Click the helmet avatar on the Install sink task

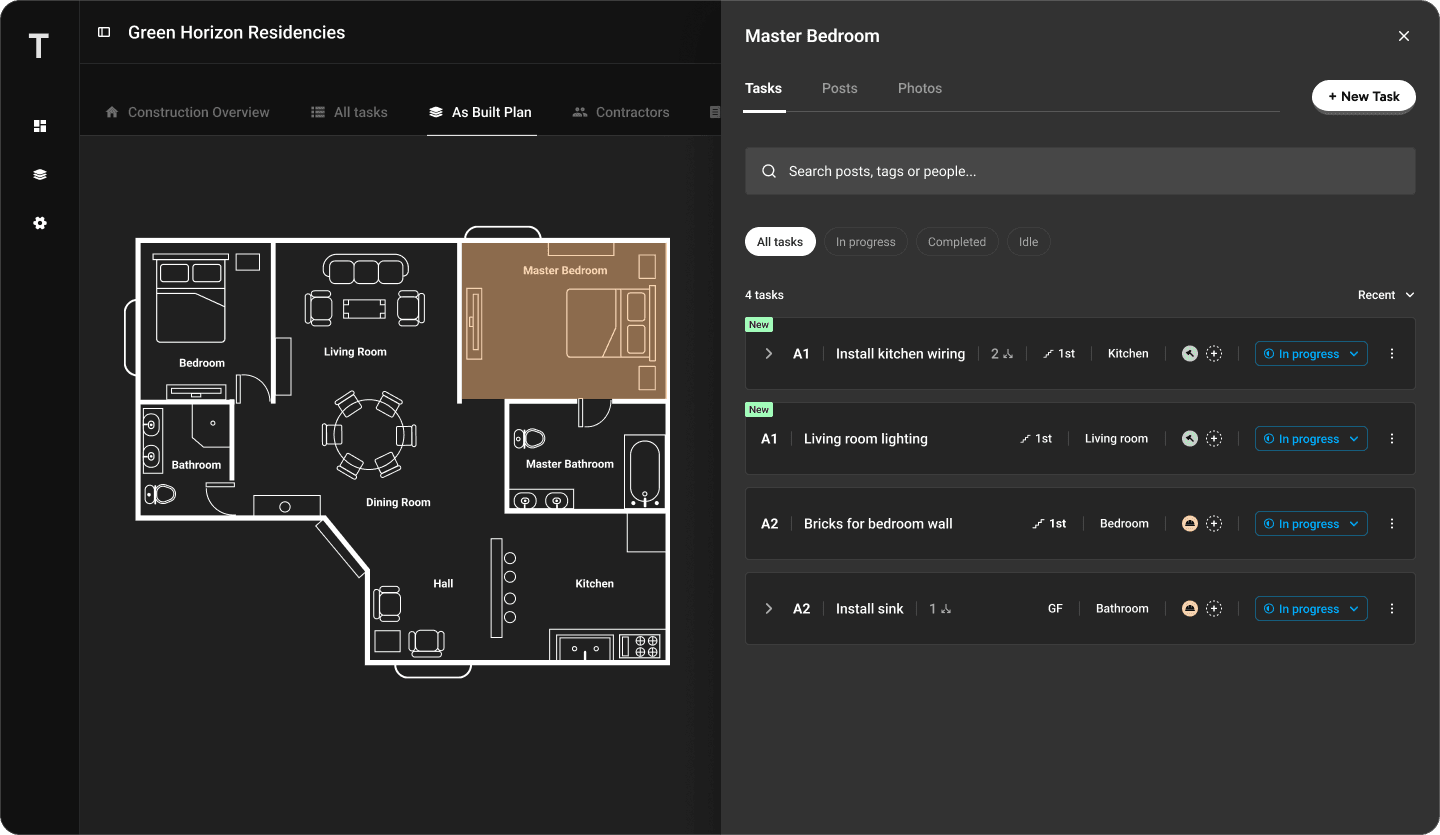click(1189, 608)
